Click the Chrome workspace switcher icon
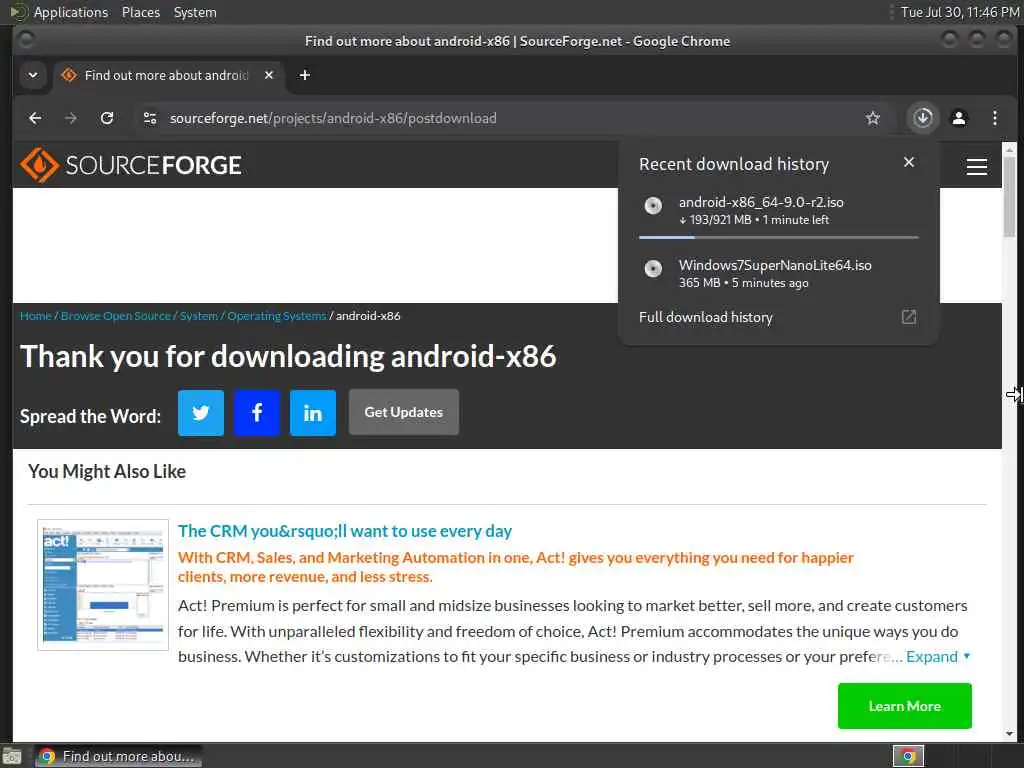Image resolution: width=1024 pixels, height=768 pixels. tap(908, 756)
